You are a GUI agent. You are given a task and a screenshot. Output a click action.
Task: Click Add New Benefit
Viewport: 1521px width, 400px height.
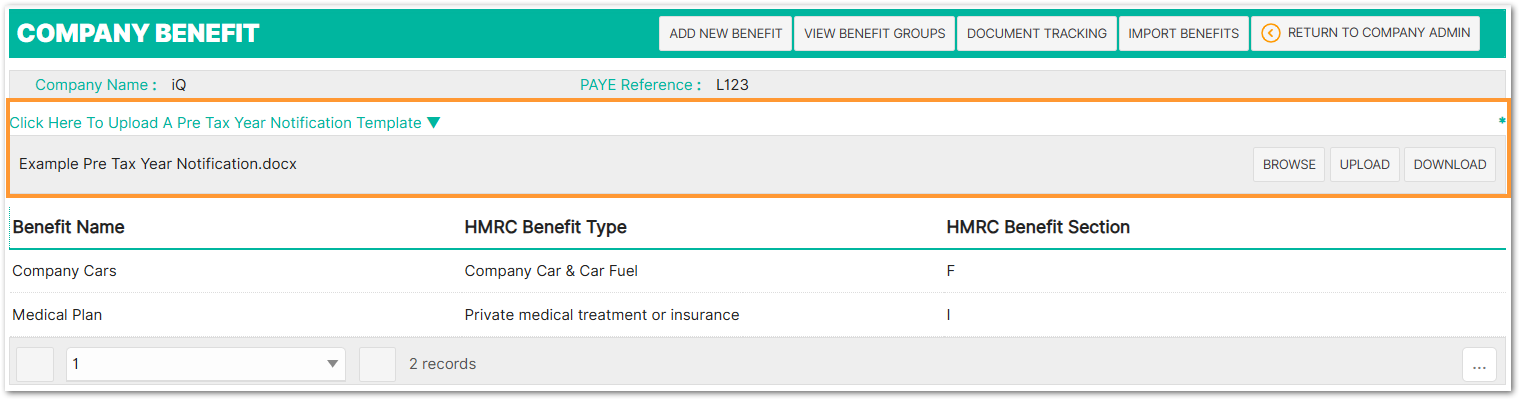coord(725,33)
